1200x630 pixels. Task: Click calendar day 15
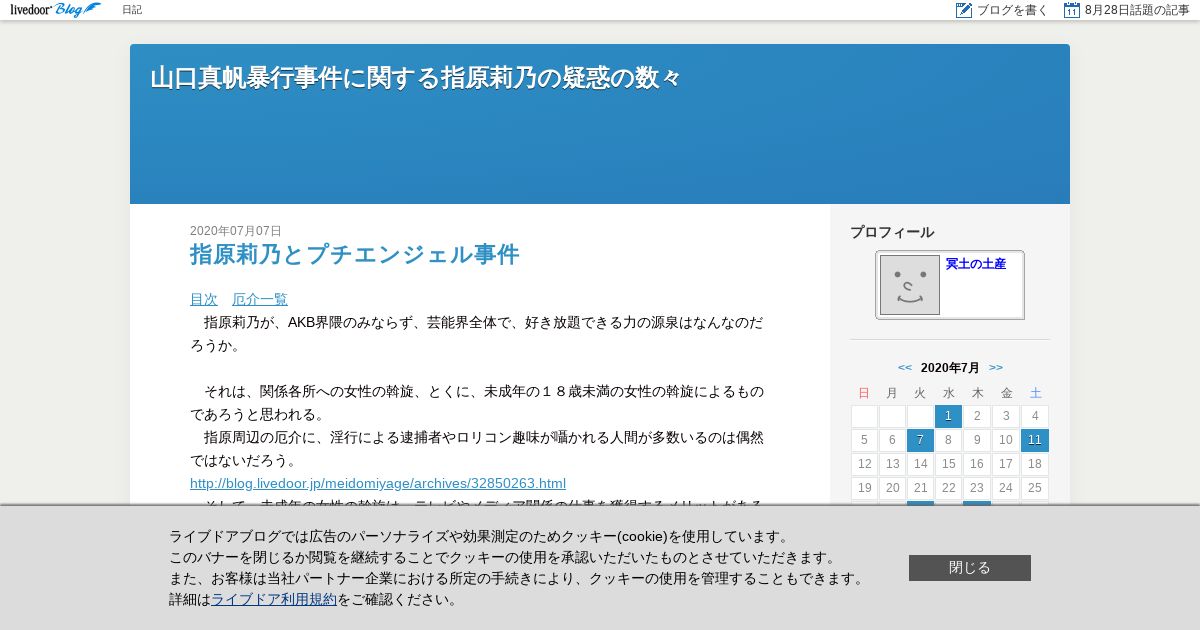(x=948, y=464)
